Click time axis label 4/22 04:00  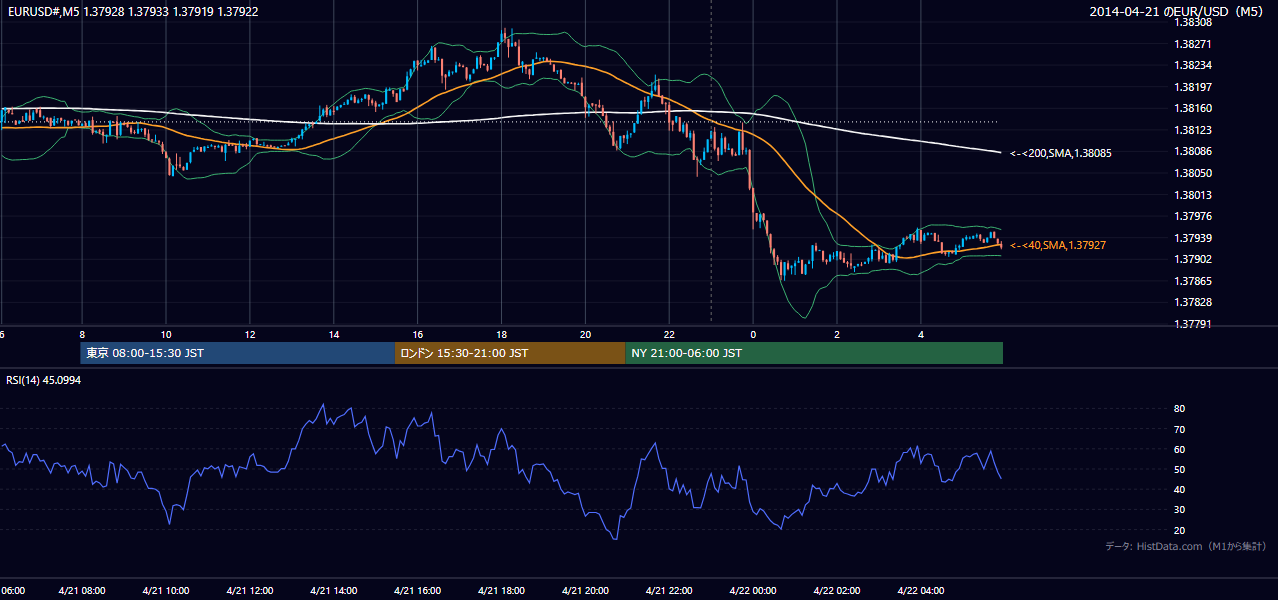[921, 591]
